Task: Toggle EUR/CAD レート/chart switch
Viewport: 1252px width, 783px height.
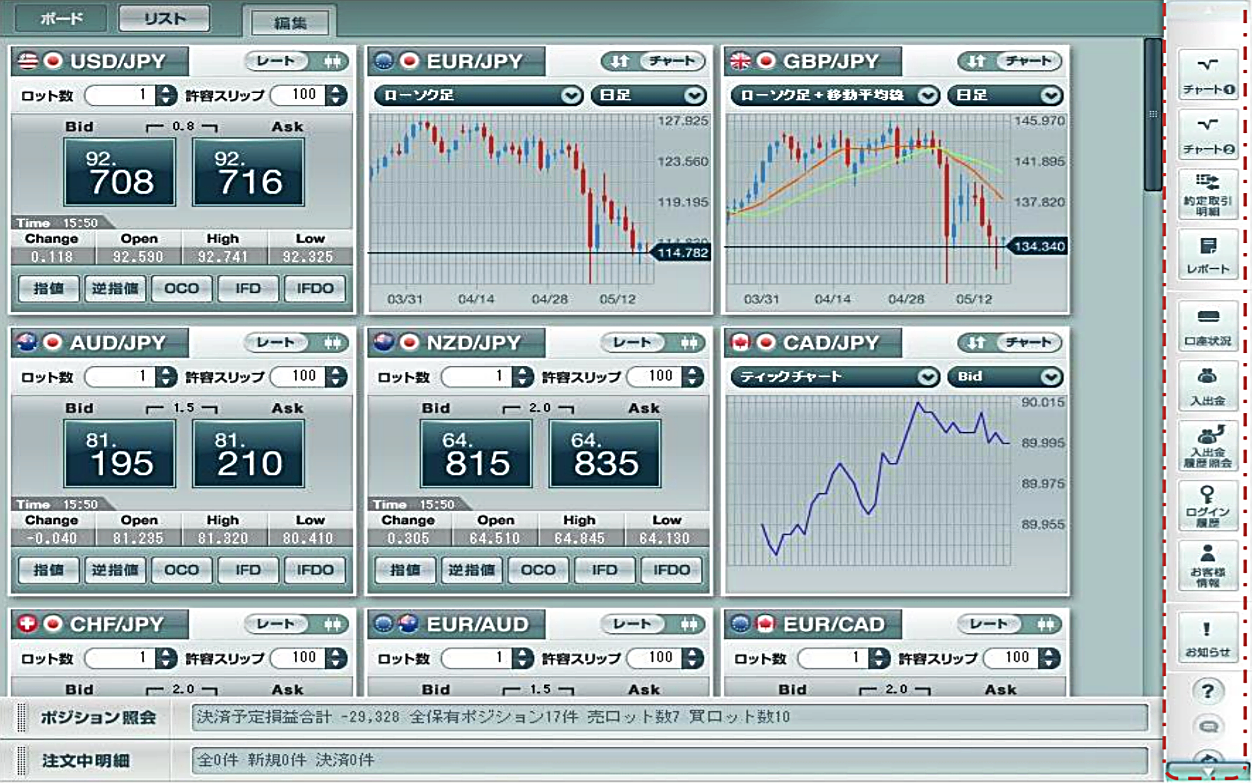Action: point(1009,624)
